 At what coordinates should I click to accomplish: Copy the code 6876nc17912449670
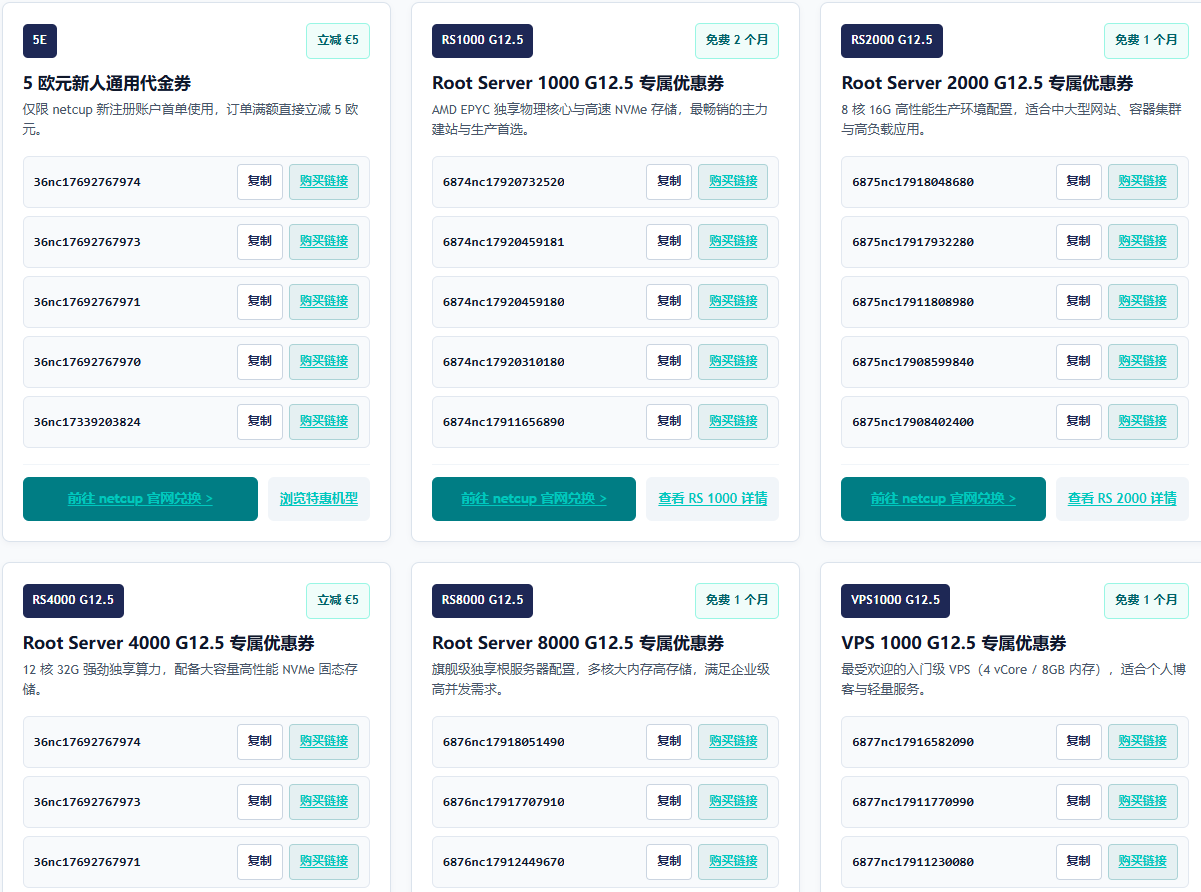pyautogui.click(x=669, y=862)
